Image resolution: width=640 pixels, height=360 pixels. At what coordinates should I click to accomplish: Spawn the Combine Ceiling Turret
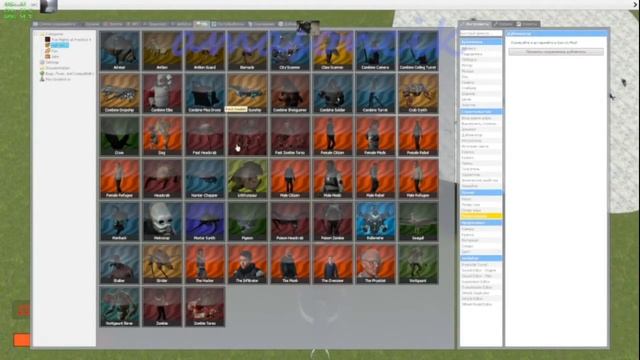click(x=418, y=51)
